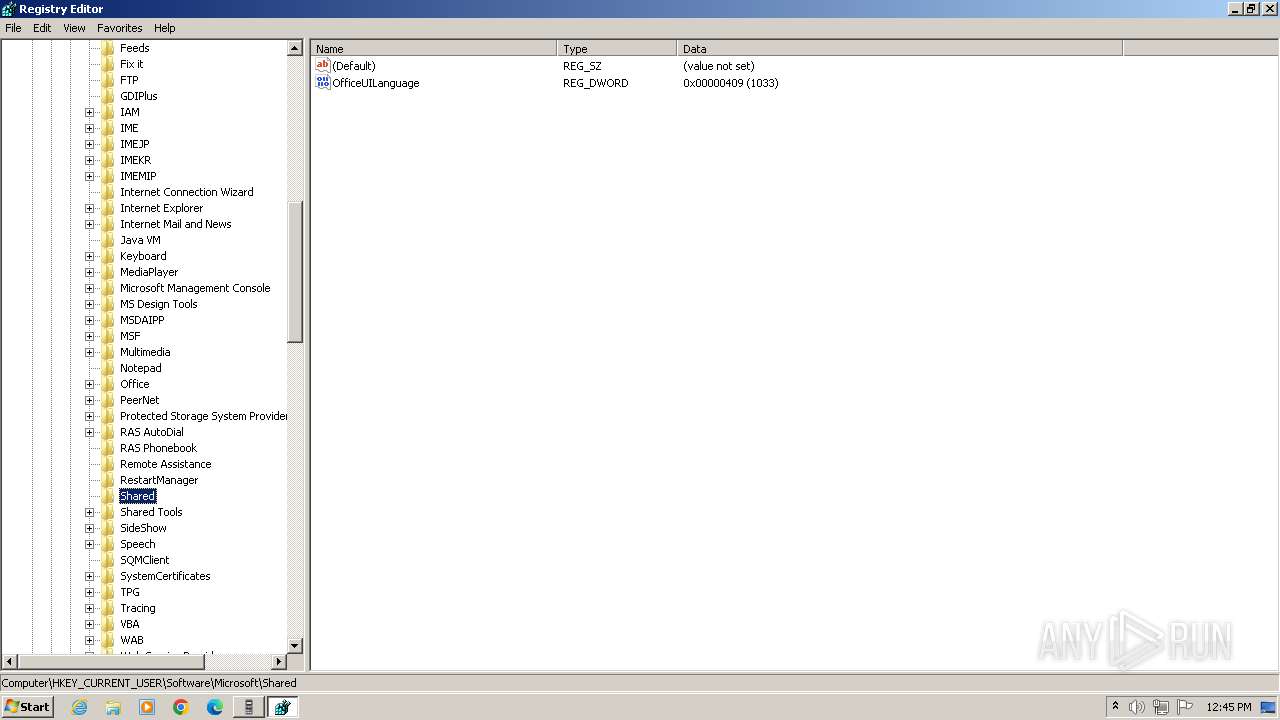Click the Notepad folder icon
1280x720 pixels.
pos(108,368)
